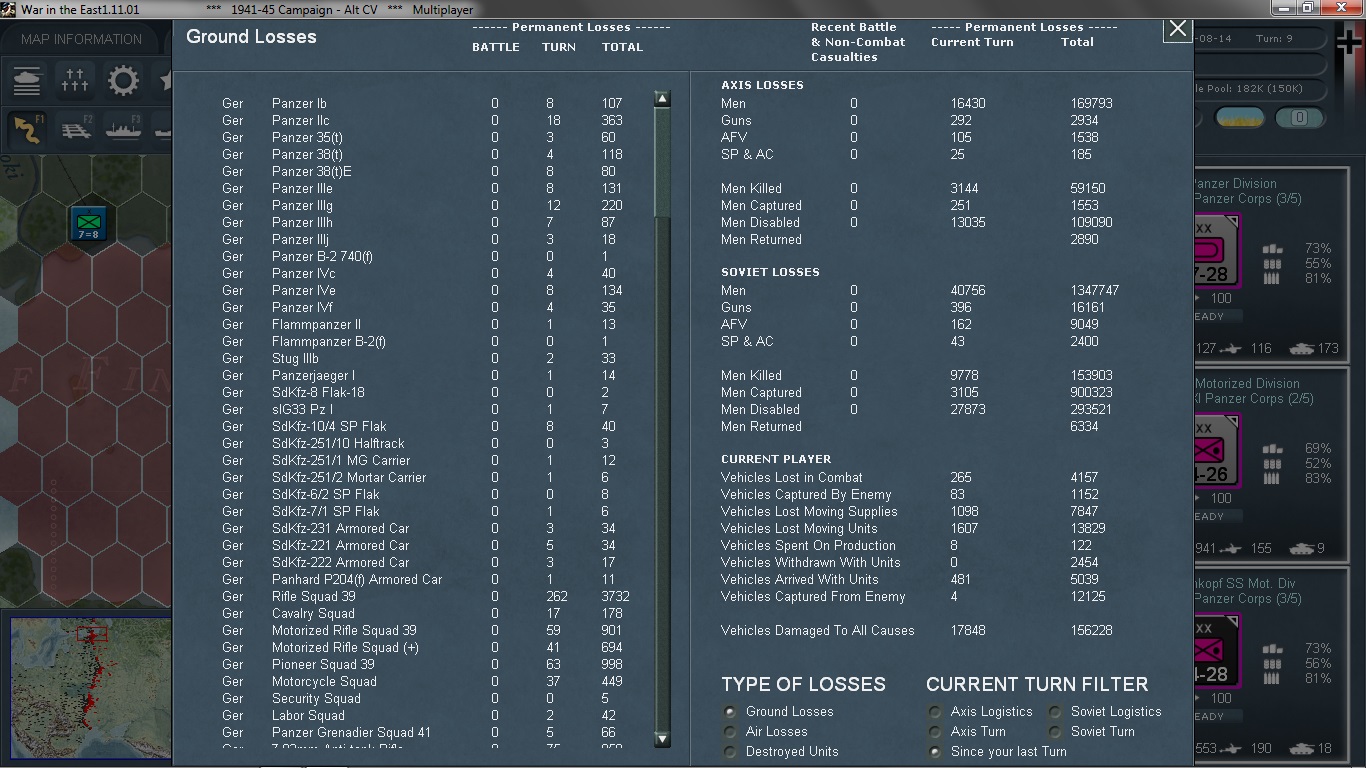The height and width of the screenshot is (768, 1366).
Task: Click the losses list scroll down arrow
Action: 662,739
